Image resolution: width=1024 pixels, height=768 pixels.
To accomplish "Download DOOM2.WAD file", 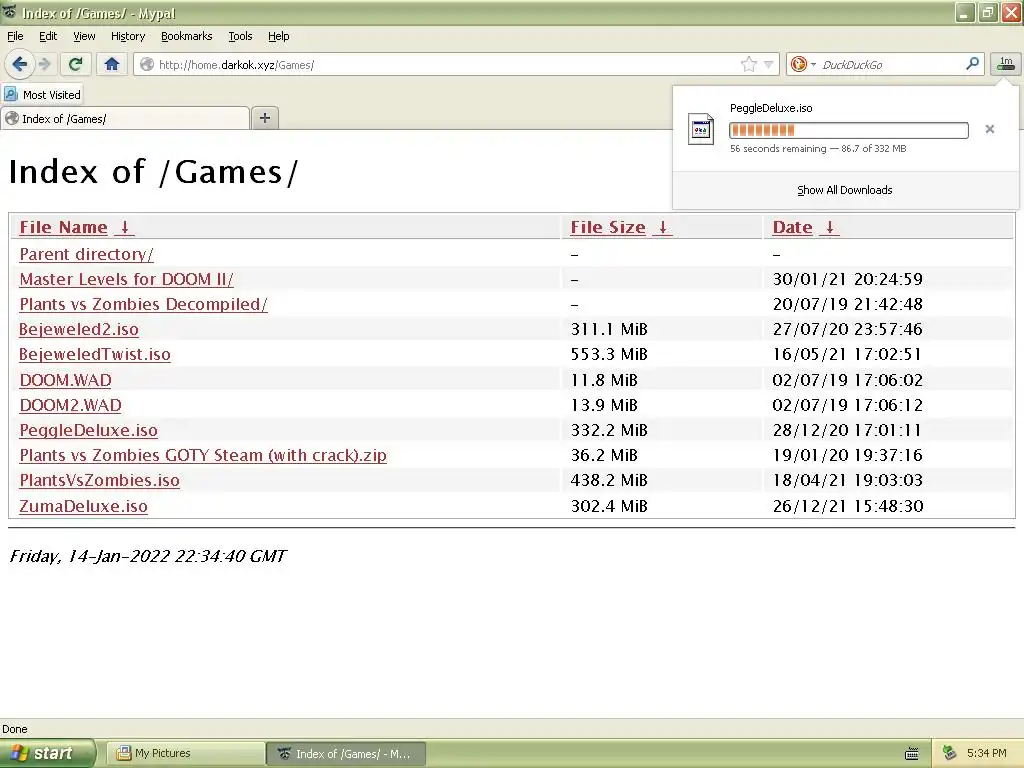I will 70,405.
